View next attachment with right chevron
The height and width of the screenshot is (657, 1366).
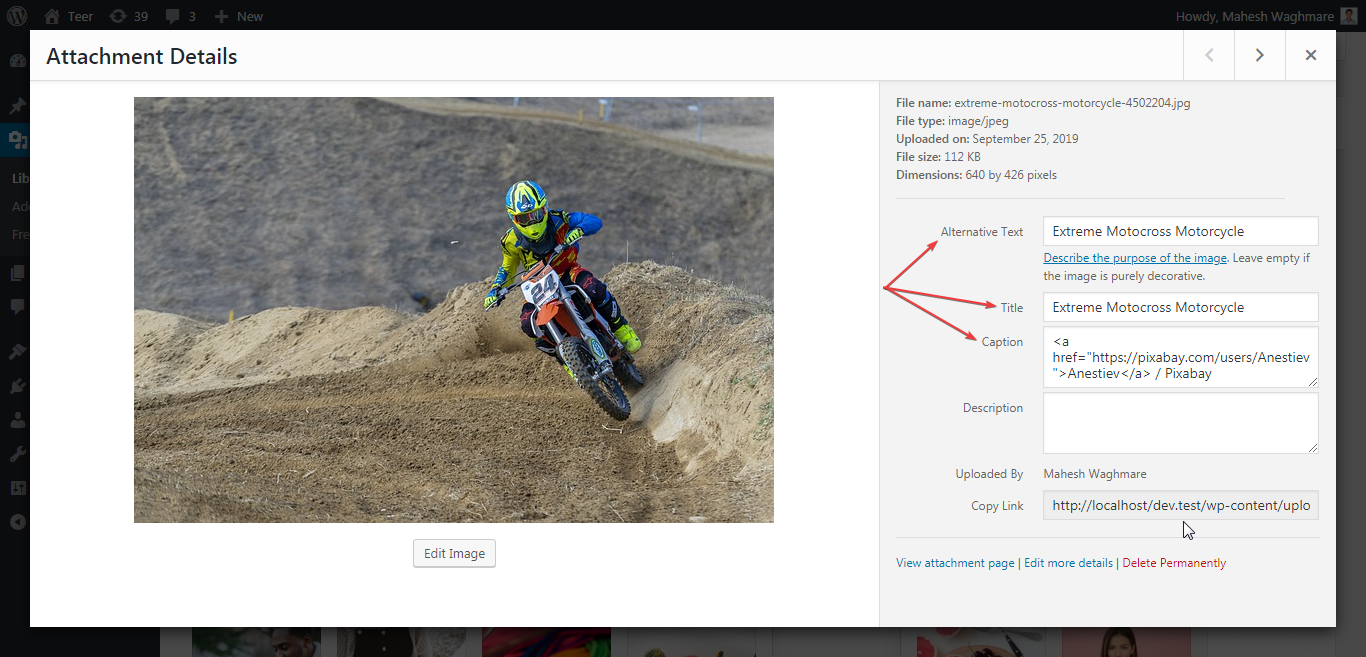(1259, 55)
